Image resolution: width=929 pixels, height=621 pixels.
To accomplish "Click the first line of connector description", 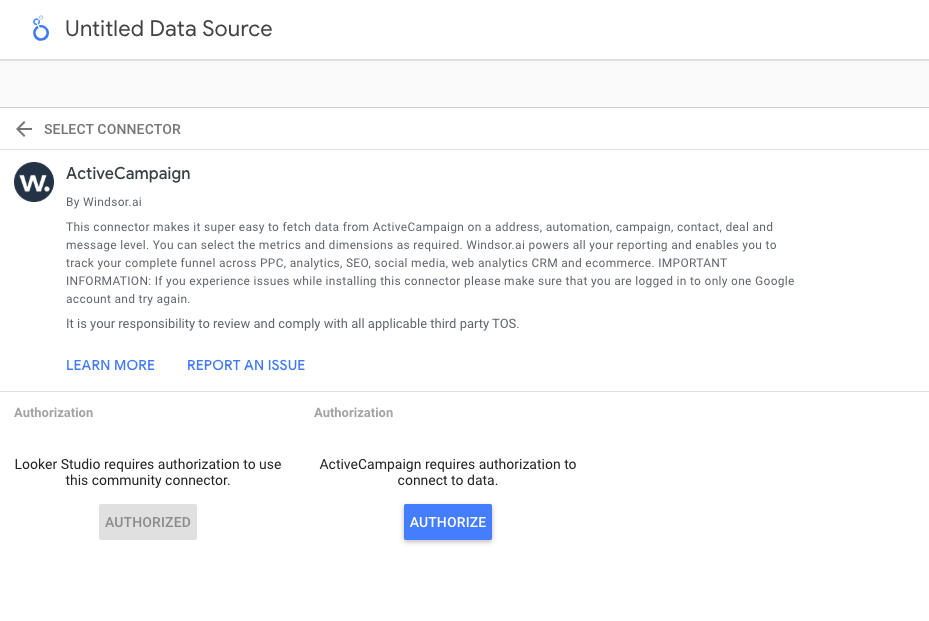I will coord(419,227).
